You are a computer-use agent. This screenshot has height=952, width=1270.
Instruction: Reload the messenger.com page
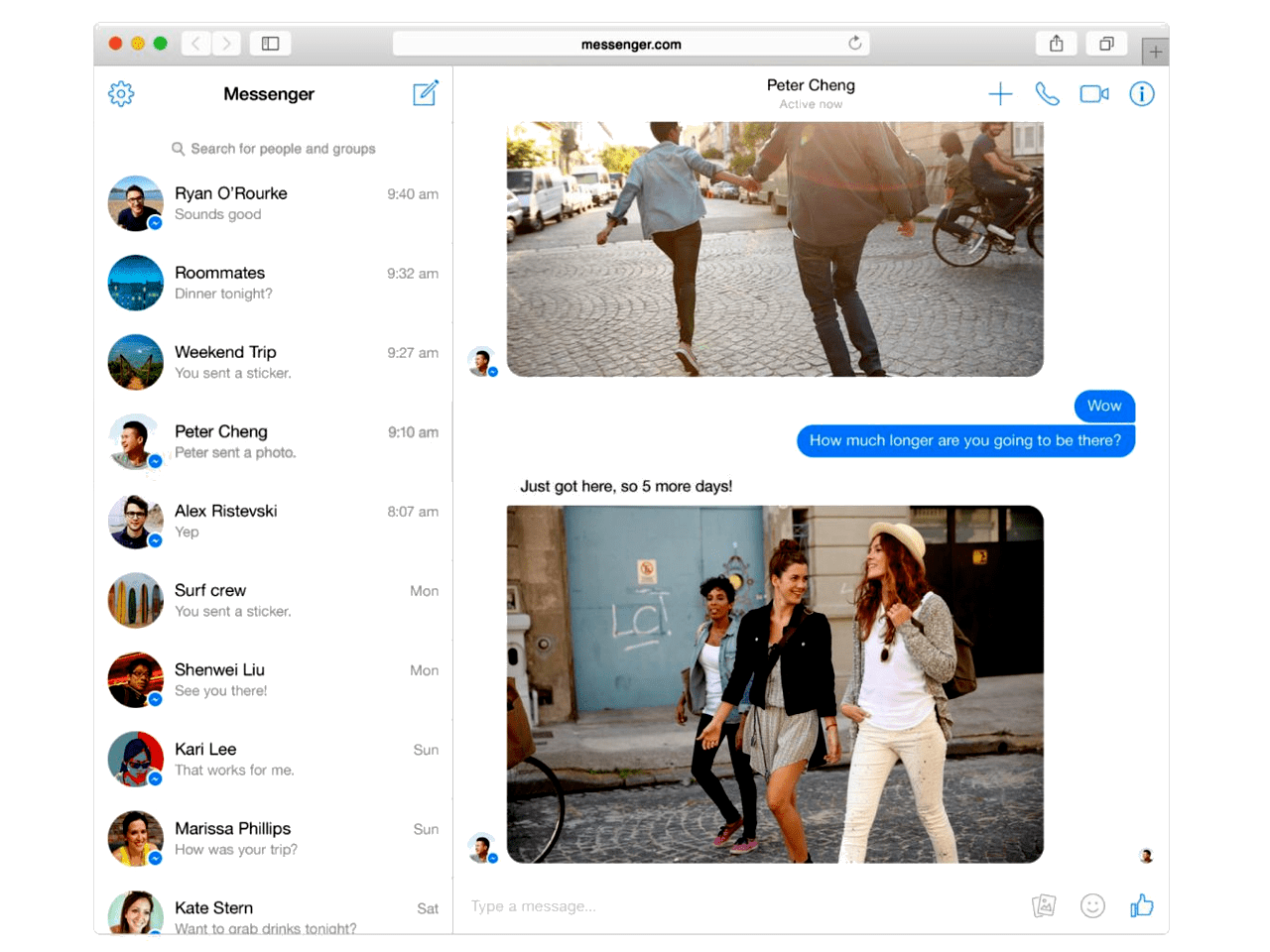pyautogui.click(x=854, y=44)
